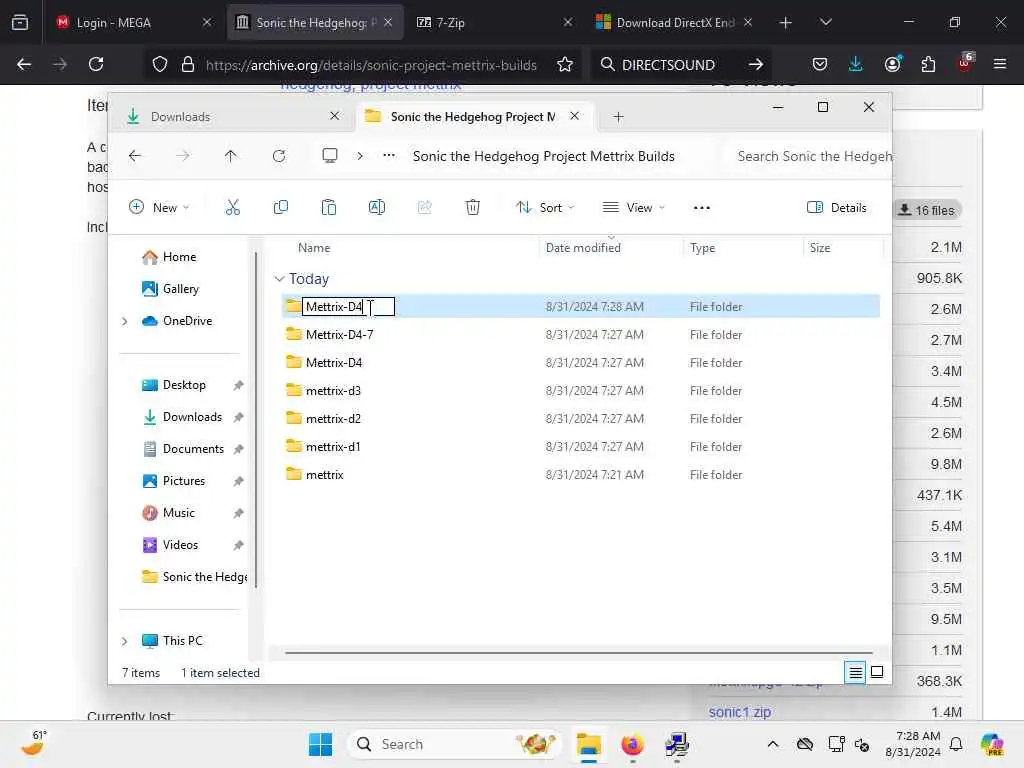Open the See more three-dots menu
This screenshot has width=1024, height=768.
[x=701, y=208]
